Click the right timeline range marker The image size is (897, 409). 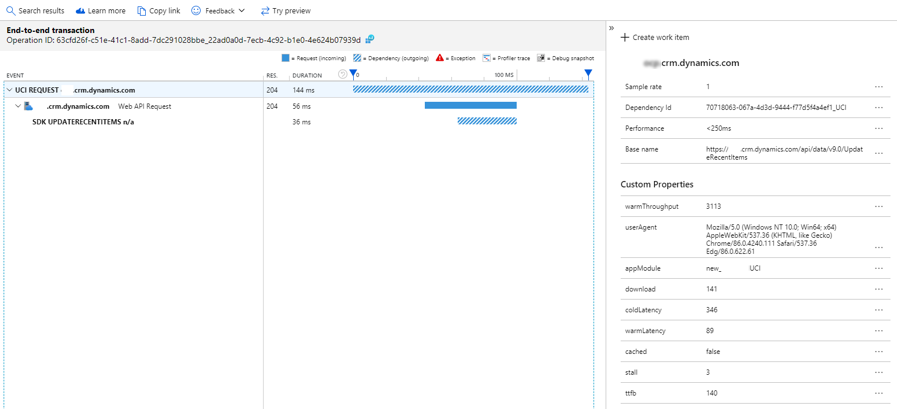[588, 74]
